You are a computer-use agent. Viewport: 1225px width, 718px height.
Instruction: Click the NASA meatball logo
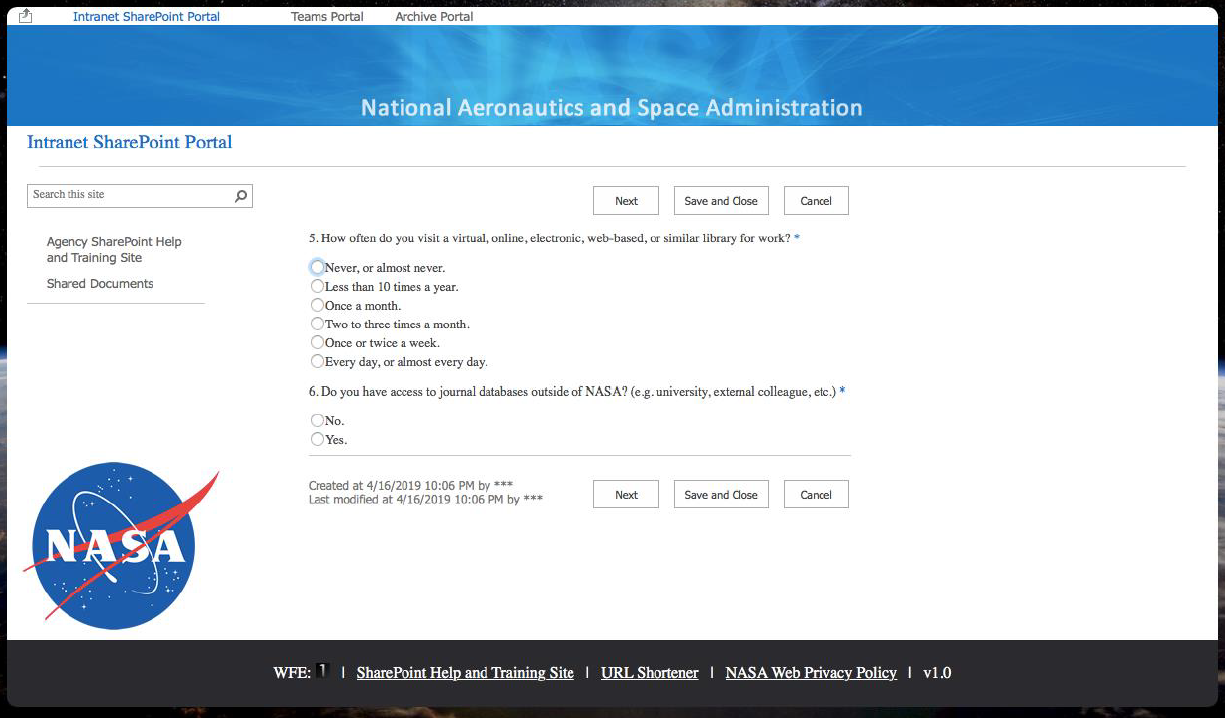115,546
